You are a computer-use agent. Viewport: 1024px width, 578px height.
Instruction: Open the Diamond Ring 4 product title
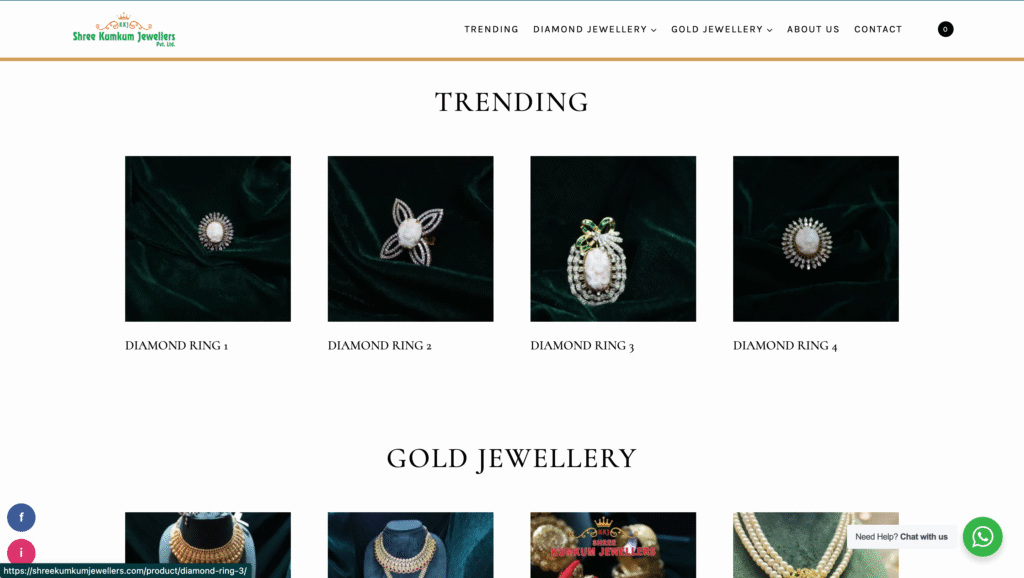click(785, 345)
